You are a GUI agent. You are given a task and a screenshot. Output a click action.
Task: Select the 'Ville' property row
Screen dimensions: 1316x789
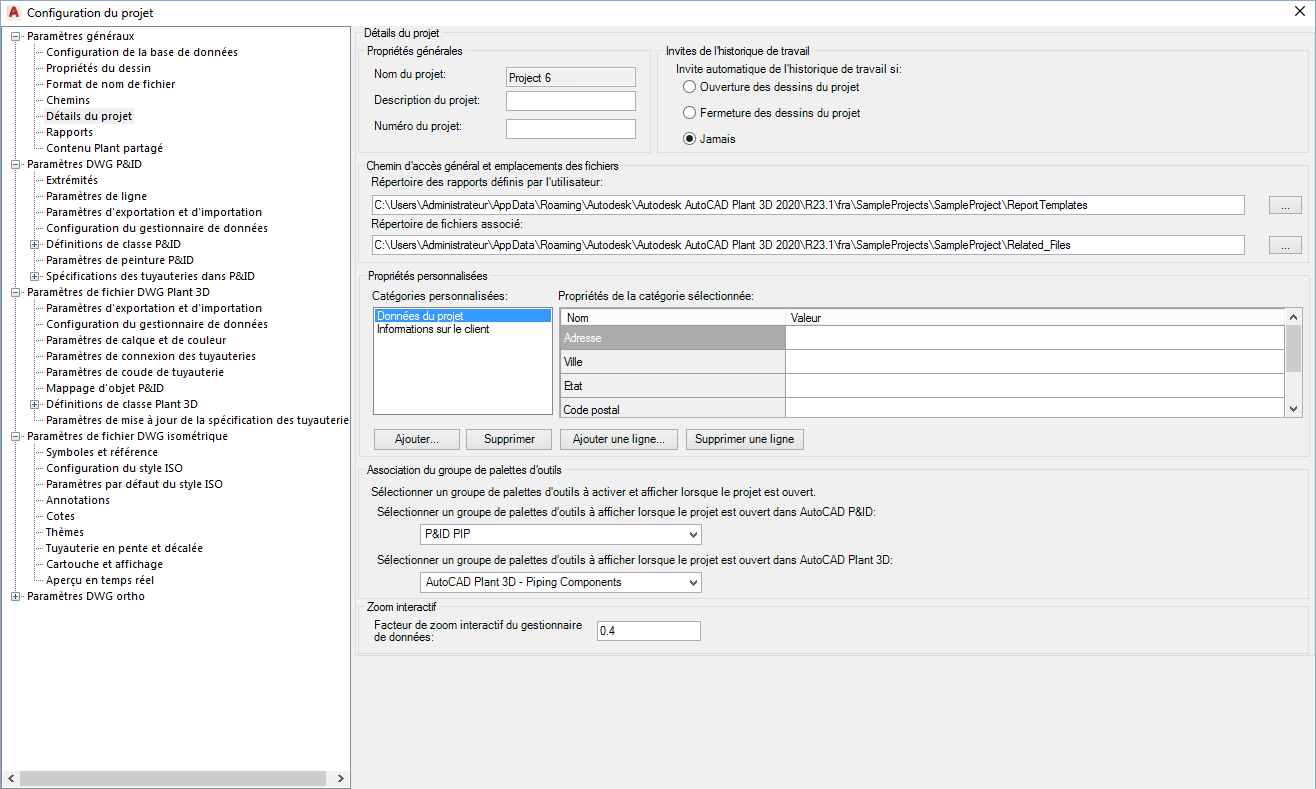(922, 362)
